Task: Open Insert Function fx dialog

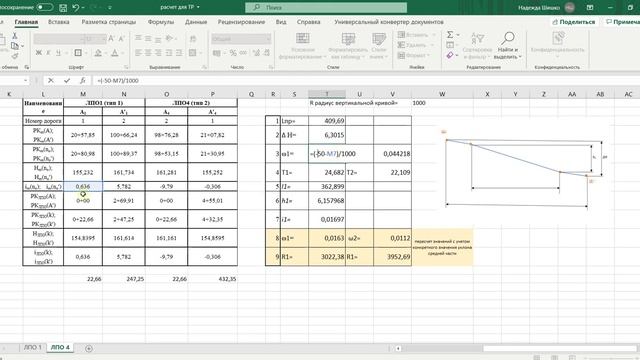Action: 82,80
